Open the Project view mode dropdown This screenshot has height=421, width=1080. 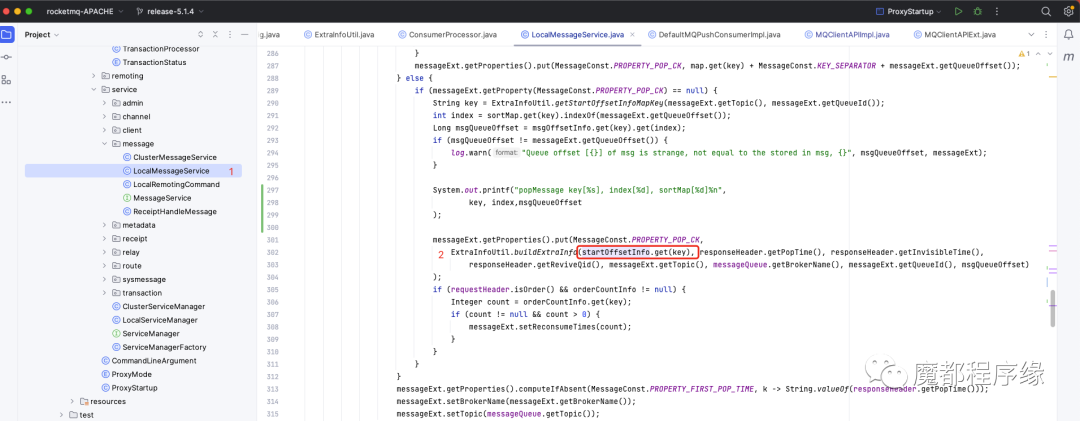[x=42, y=34]
